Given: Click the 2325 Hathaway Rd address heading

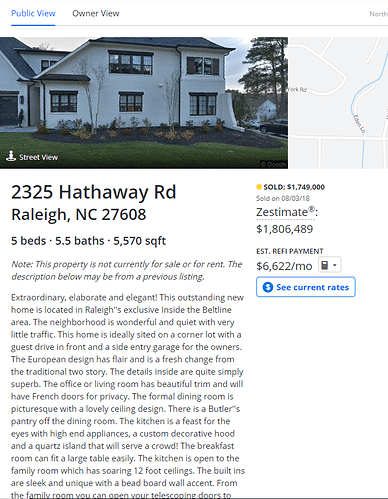Looking at the screenshot, I should [x=94, y=192].
